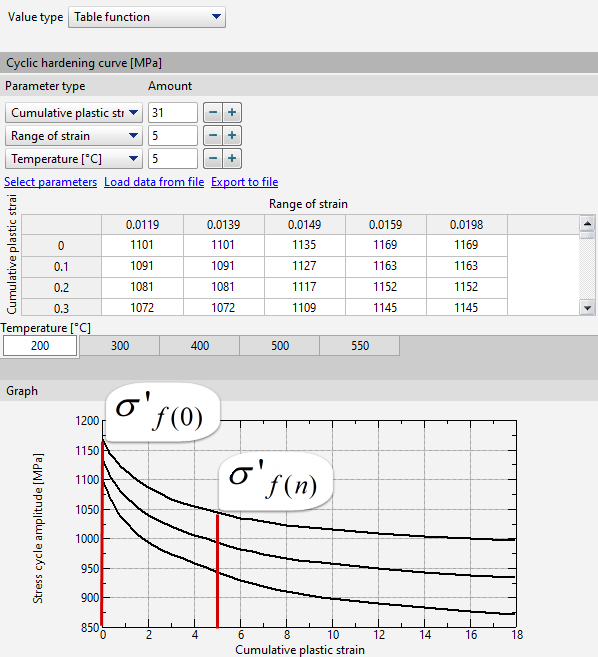
Task: Increase Temperature amount with plus button
Action: coord(232,159)
